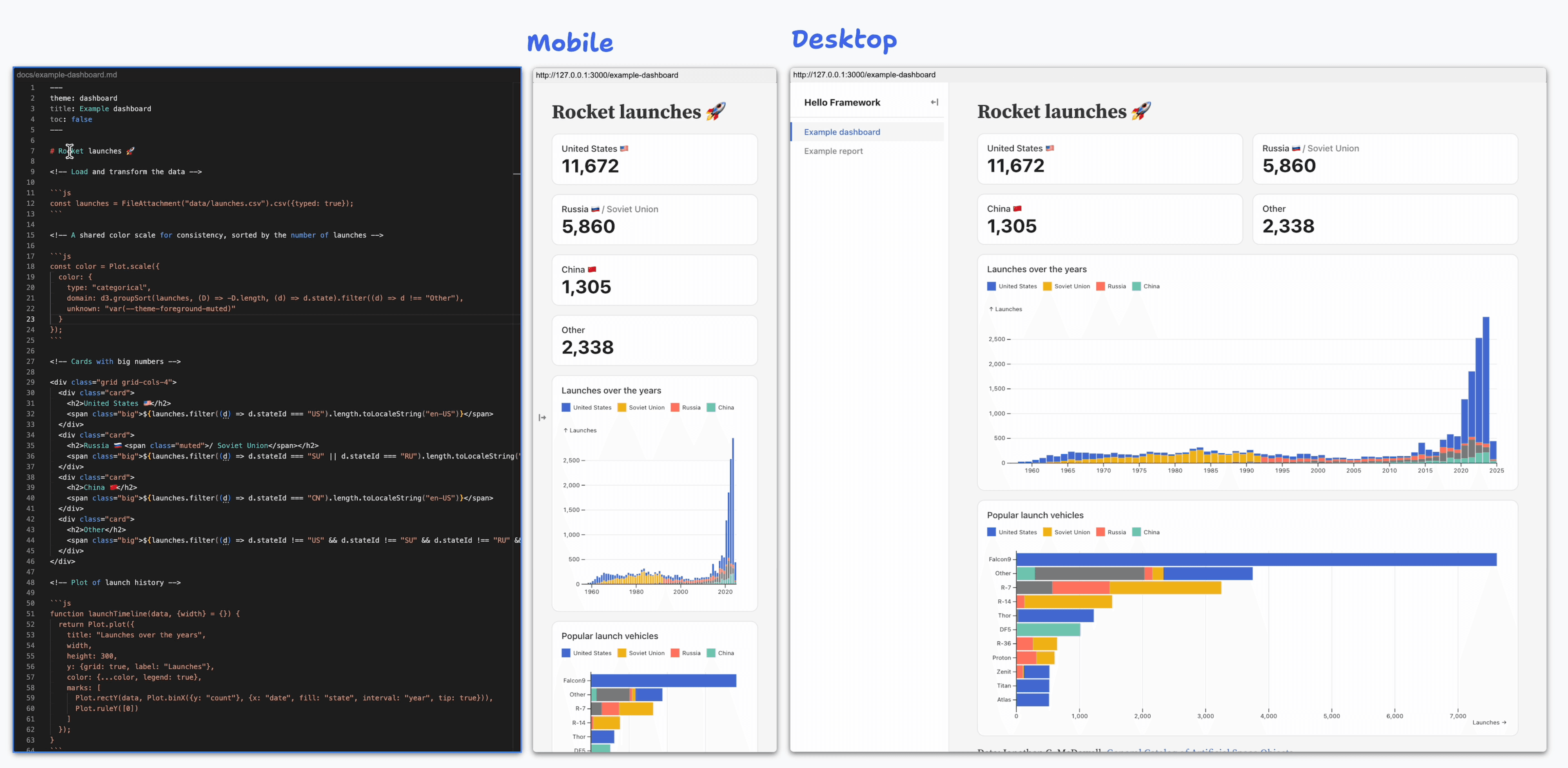Image resolution: width=1568 pixels, height=768 pixels.
Task: Click the 'const launches = FileAttachment' code line
Action: coord(201,203)
